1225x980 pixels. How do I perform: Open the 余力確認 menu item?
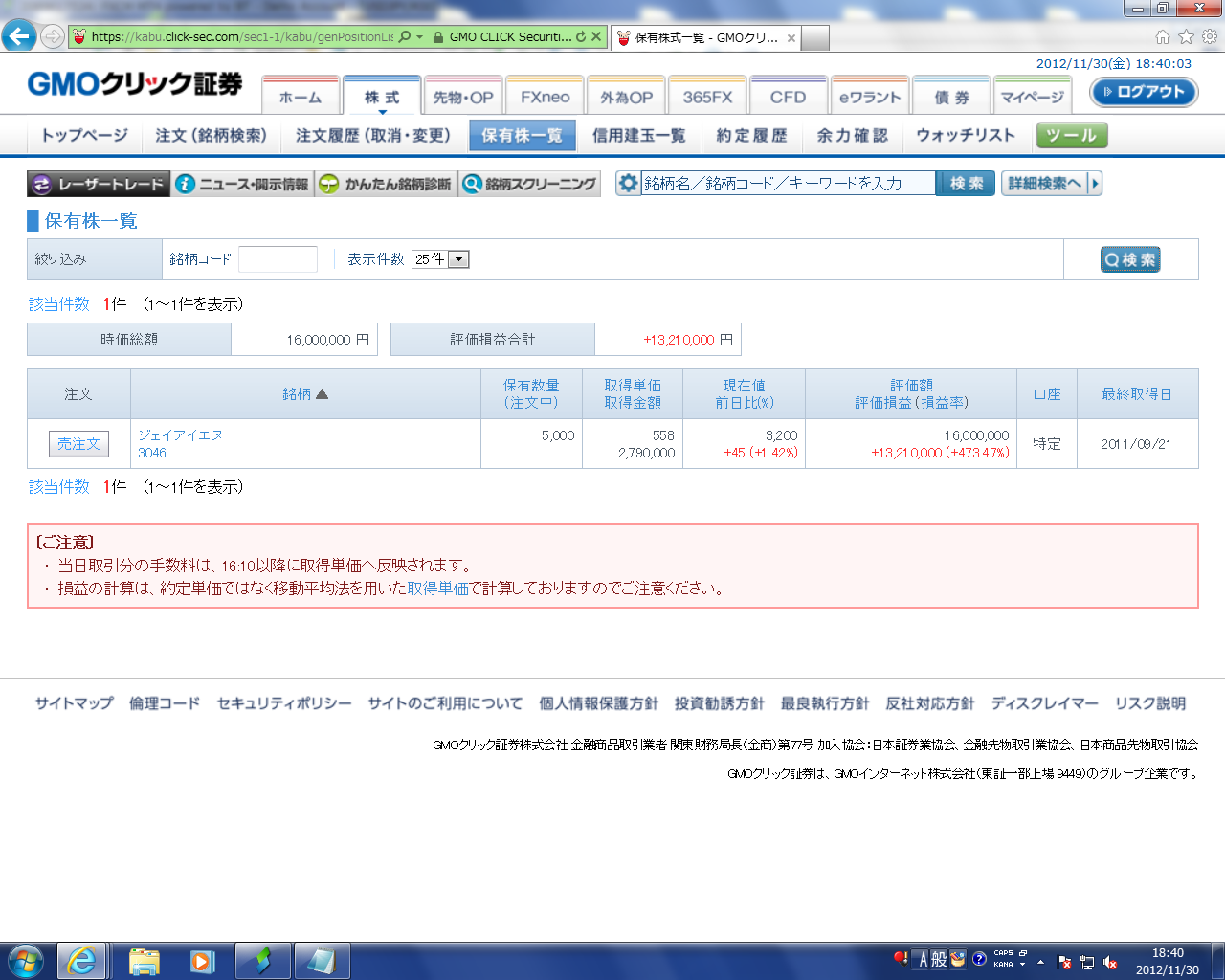[x=852, y=136]
